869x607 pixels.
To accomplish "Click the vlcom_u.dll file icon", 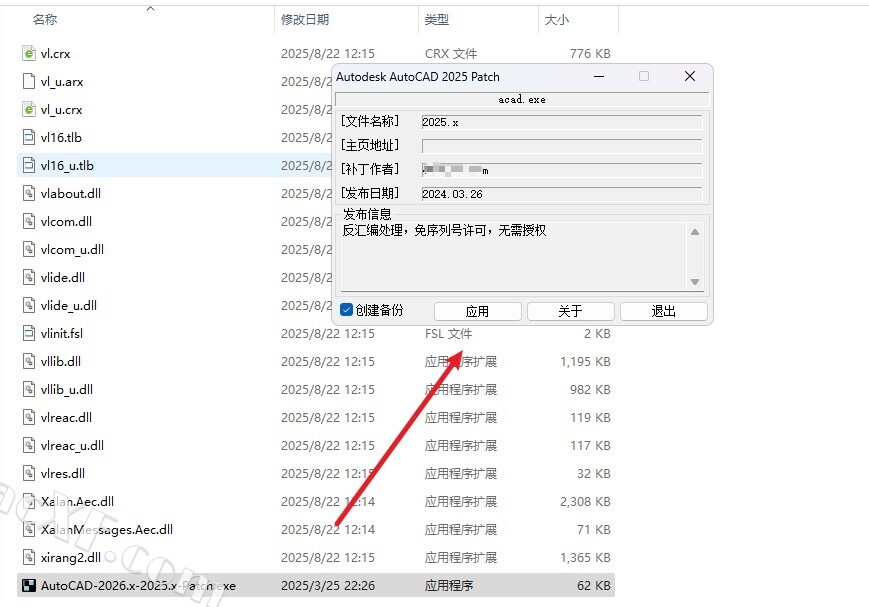I will (29, 249).
